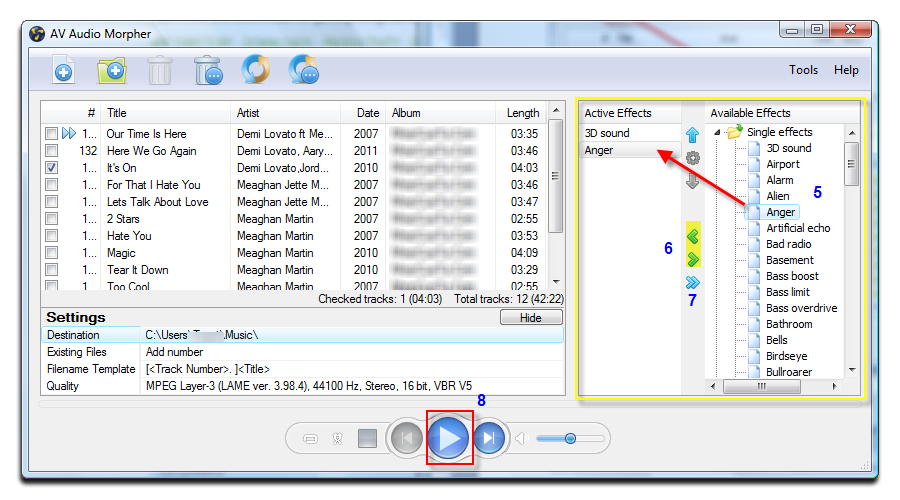Select Bad radio effect

pos(789,244)
